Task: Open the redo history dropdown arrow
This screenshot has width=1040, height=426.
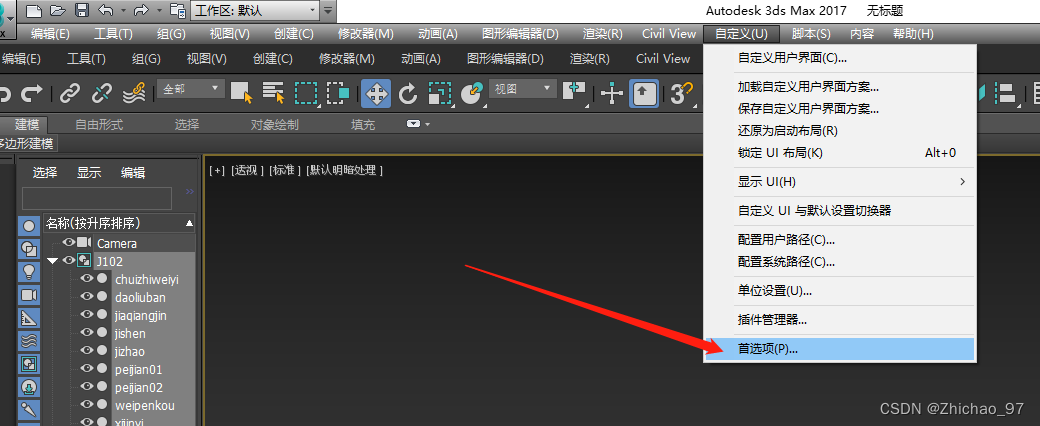Action: 159,11
